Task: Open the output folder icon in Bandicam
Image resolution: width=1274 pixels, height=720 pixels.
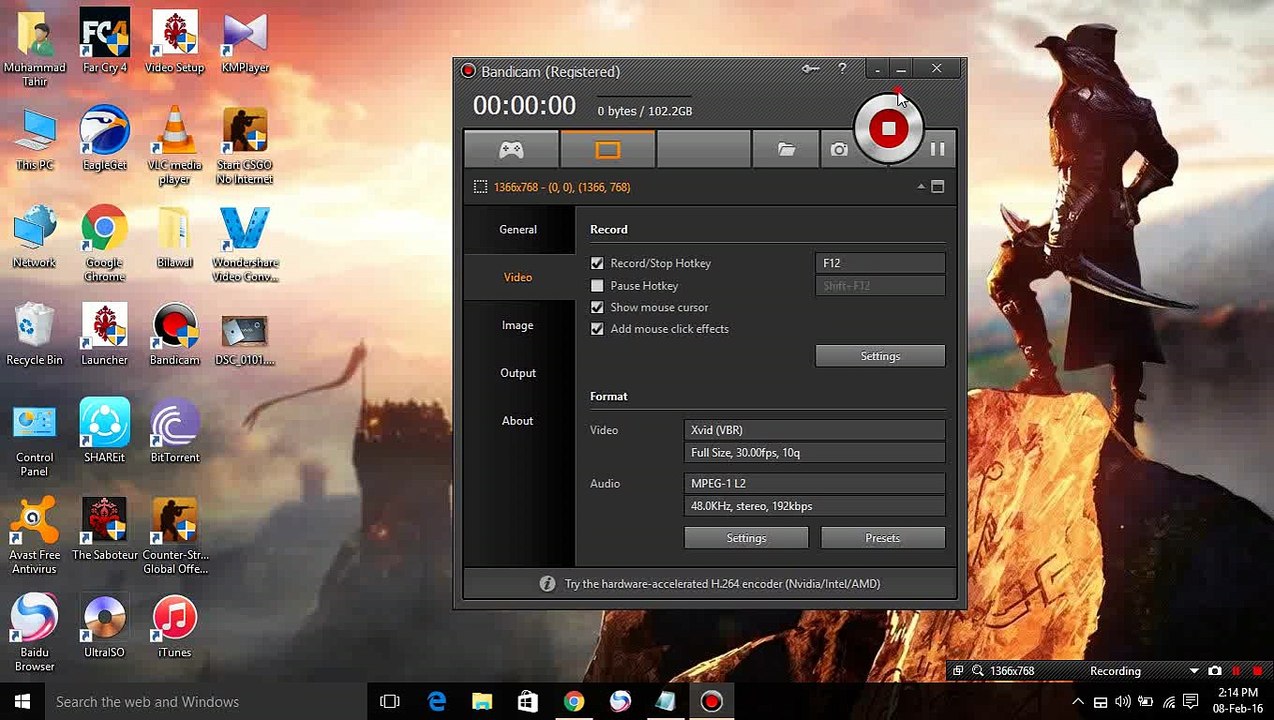Action: coord(787,150)
